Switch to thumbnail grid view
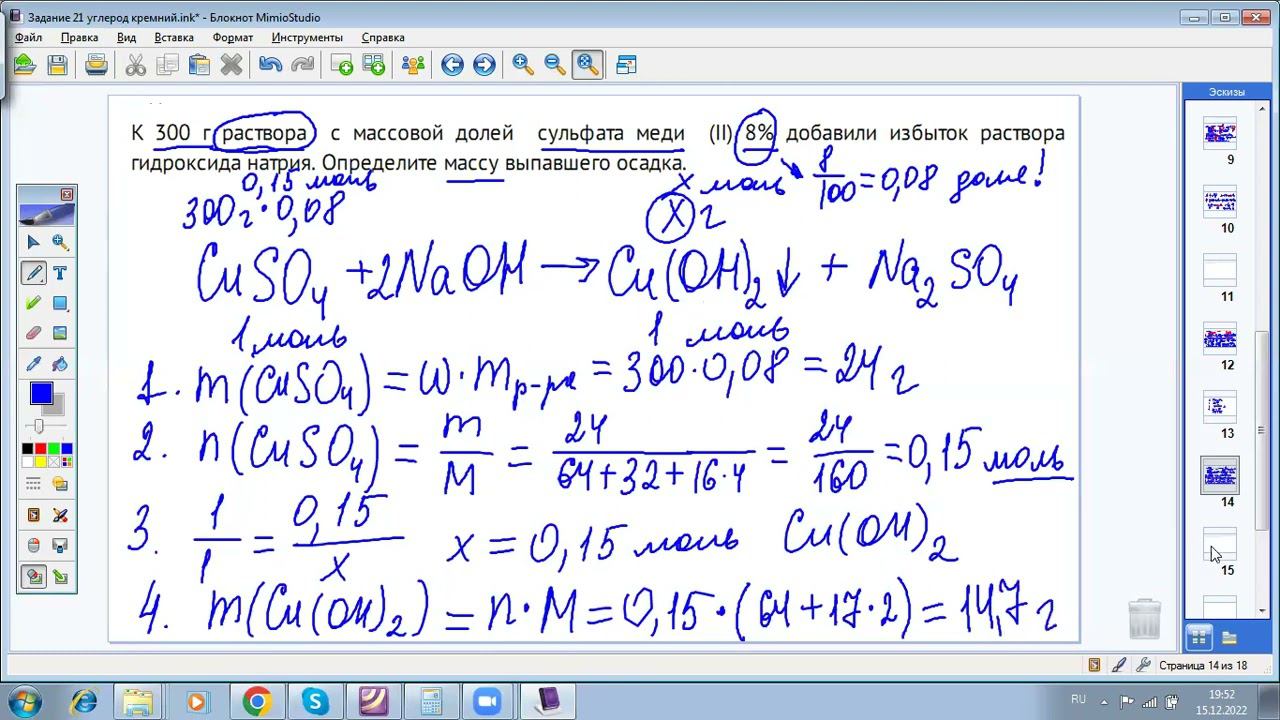1280x720 pixels. coord(1199,637)
